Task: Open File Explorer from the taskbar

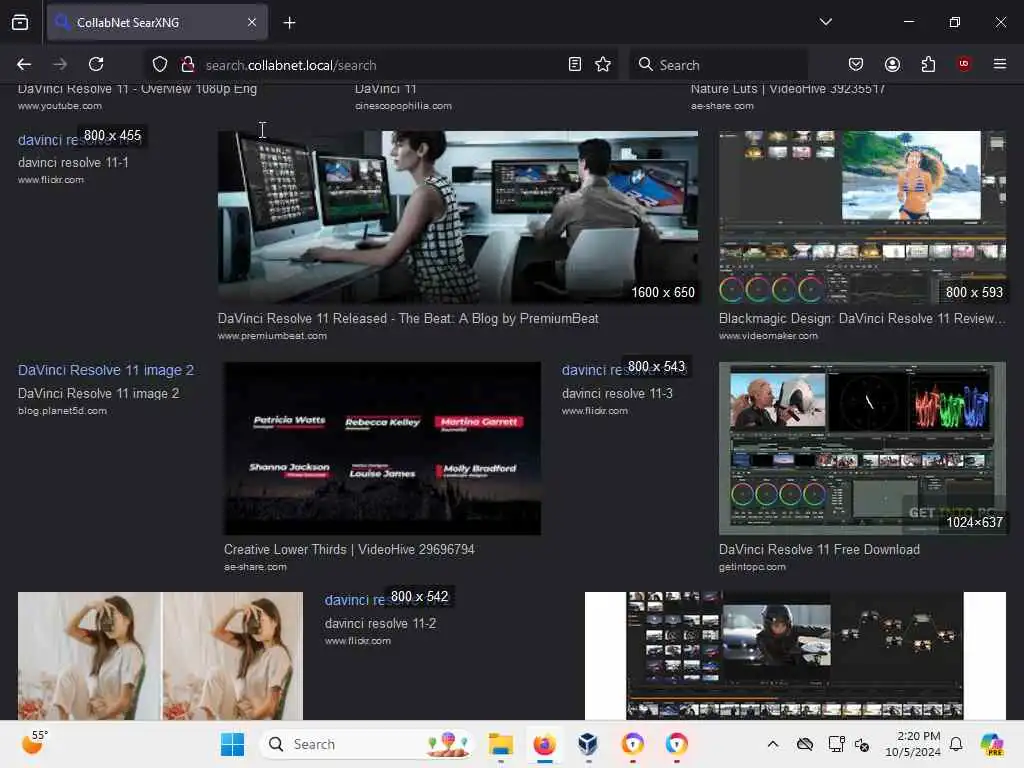Action: tap(501, 744)
